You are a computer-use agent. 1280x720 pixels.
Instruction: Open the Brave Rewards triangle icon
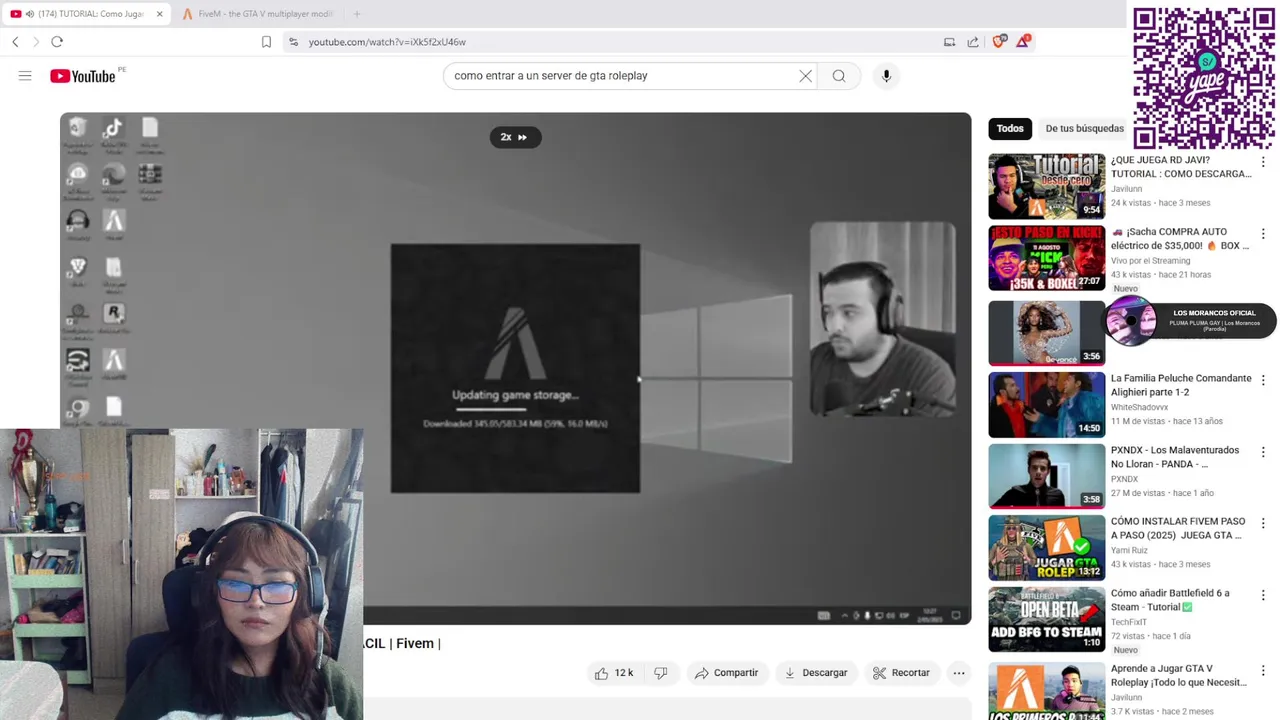[x=1022, y=42]
